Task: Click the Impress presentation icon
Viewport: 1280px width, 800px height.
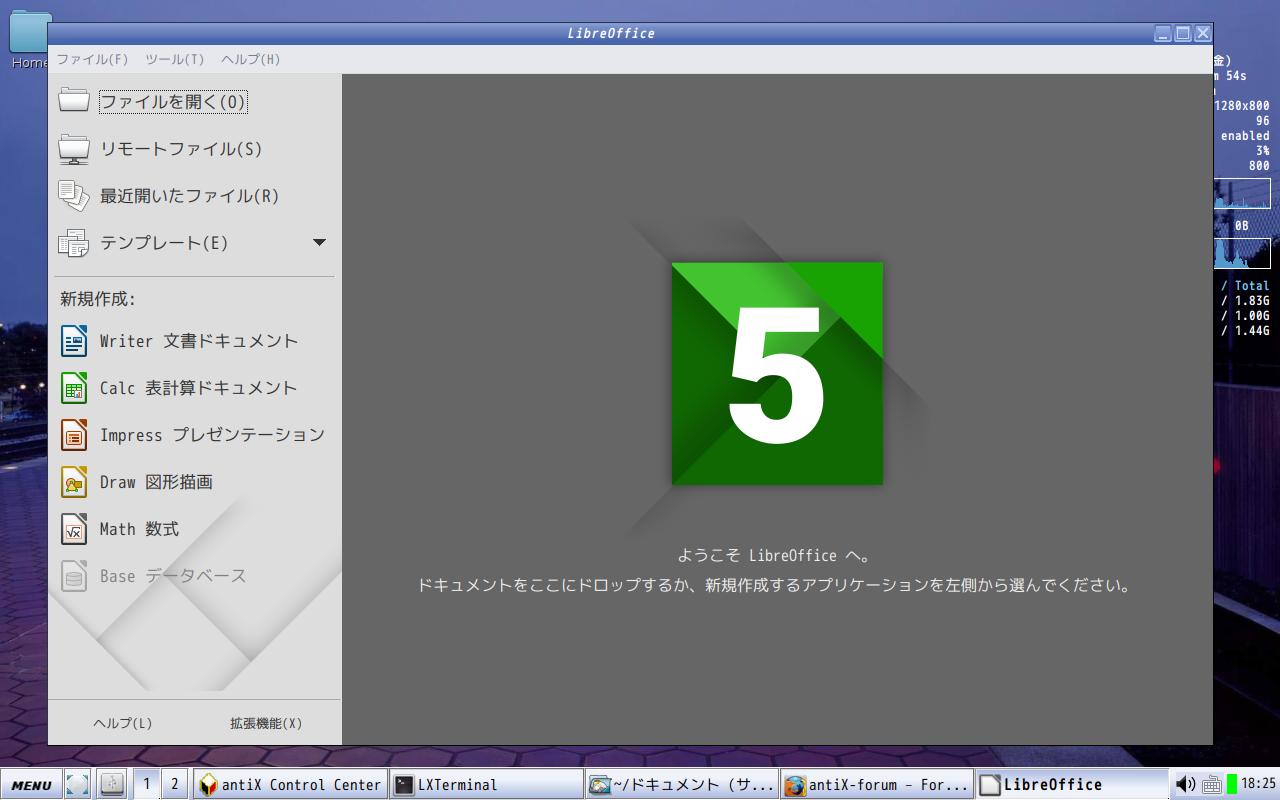Action: (74, 435)
